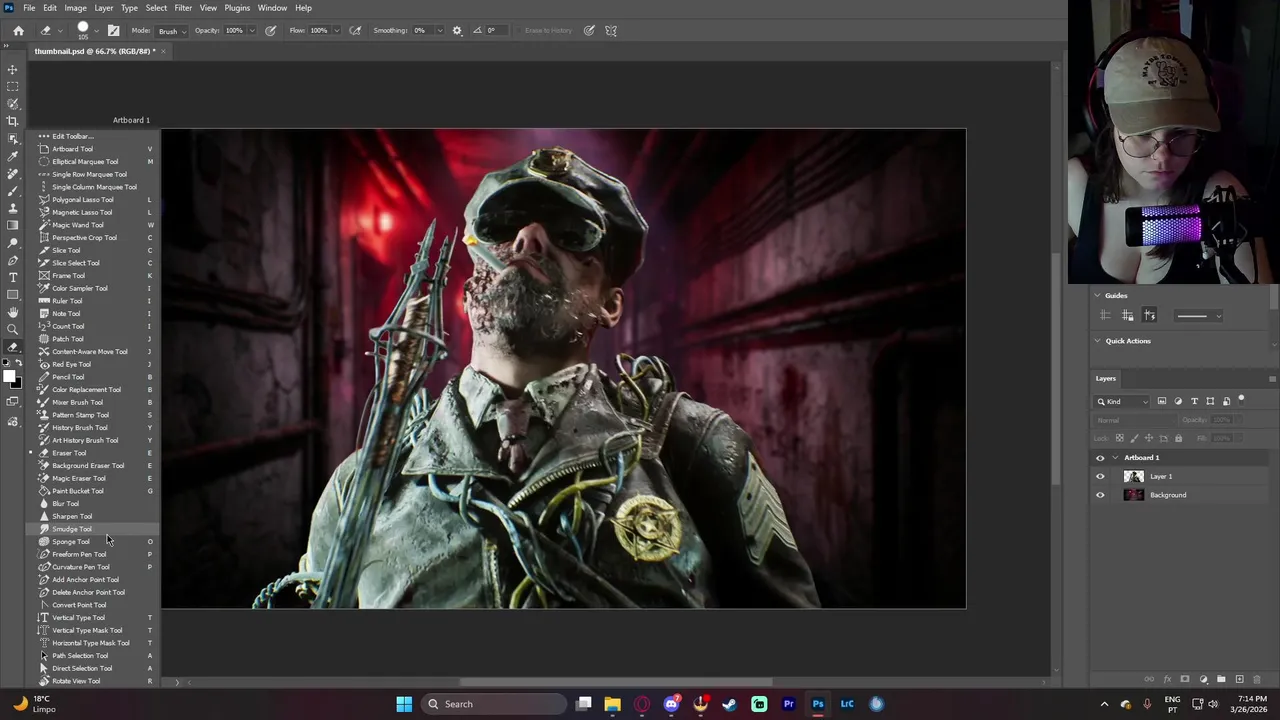Open Windows Start button on taskbar

click(404, 704)
